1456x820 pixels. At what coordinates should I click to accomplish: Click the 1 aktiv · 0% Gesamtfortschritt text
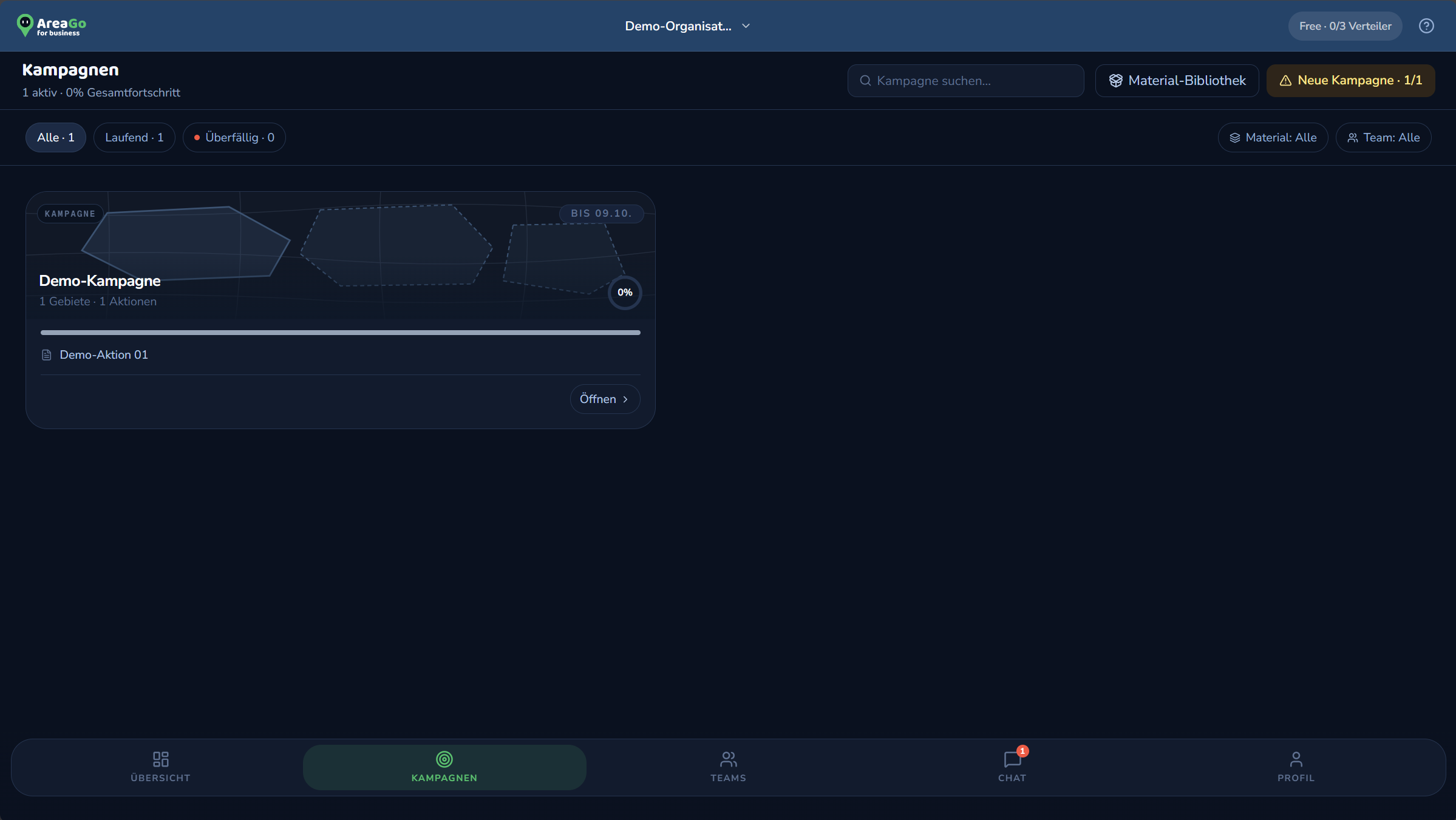(101, 93)
